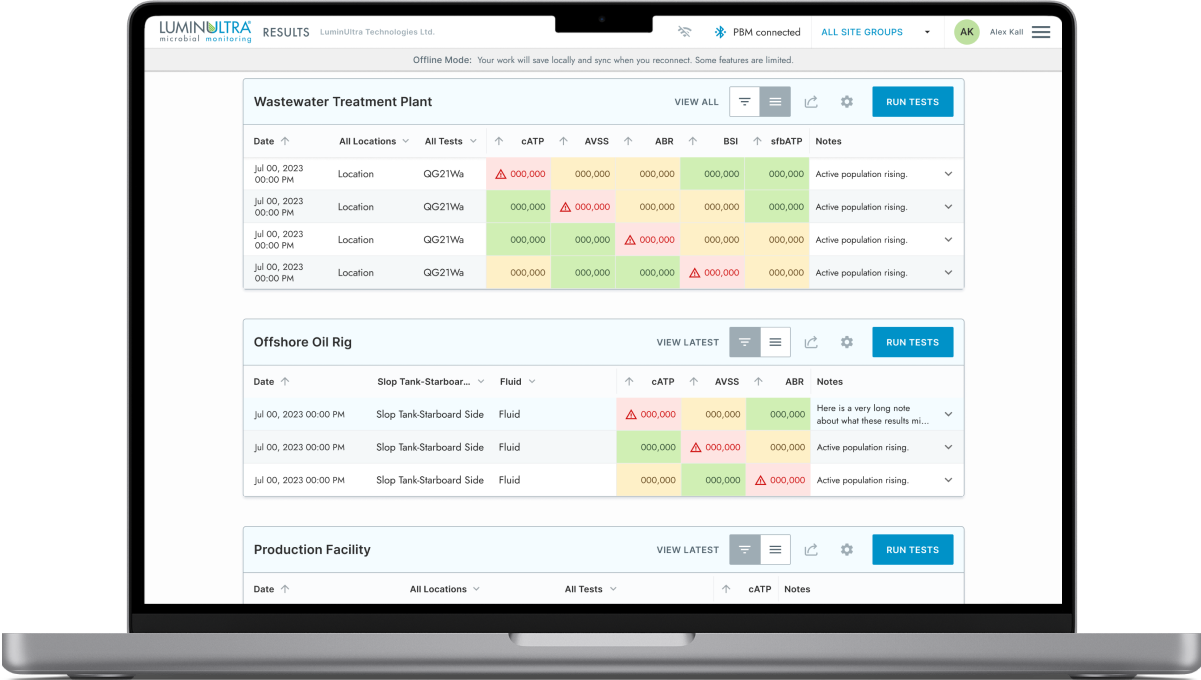Open Wastewater Treatment Plant settings gear
The height and width of the screenshot is (680, 1201).
(x=847, y=102)
